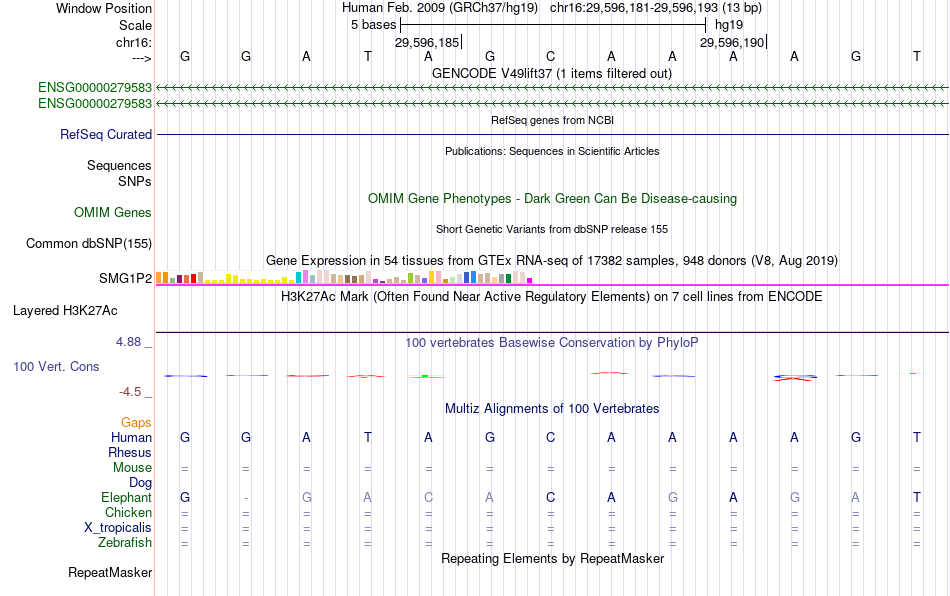Open Publications: Sequences in Scientific Articles title
The width and height of the screenshot is (950, 596).
coord(552,151)
